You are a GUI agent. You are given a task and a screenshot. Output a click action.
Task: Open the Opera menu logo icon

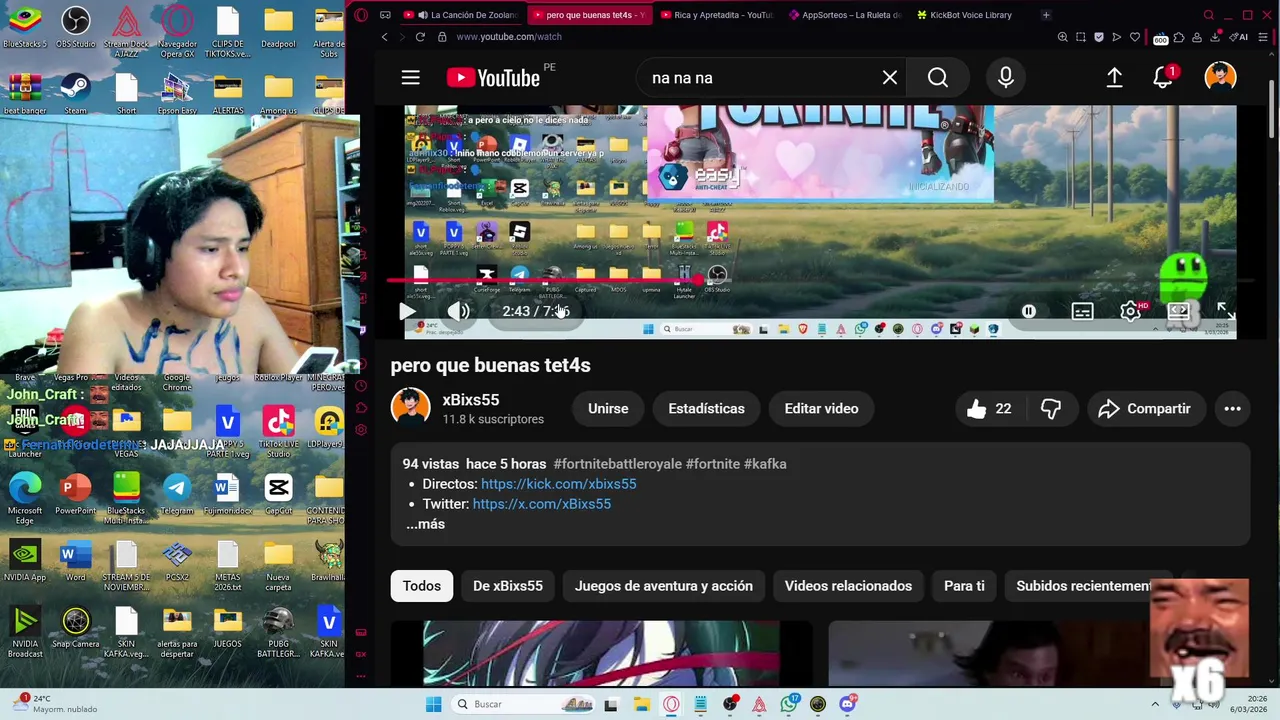[361, 15]
